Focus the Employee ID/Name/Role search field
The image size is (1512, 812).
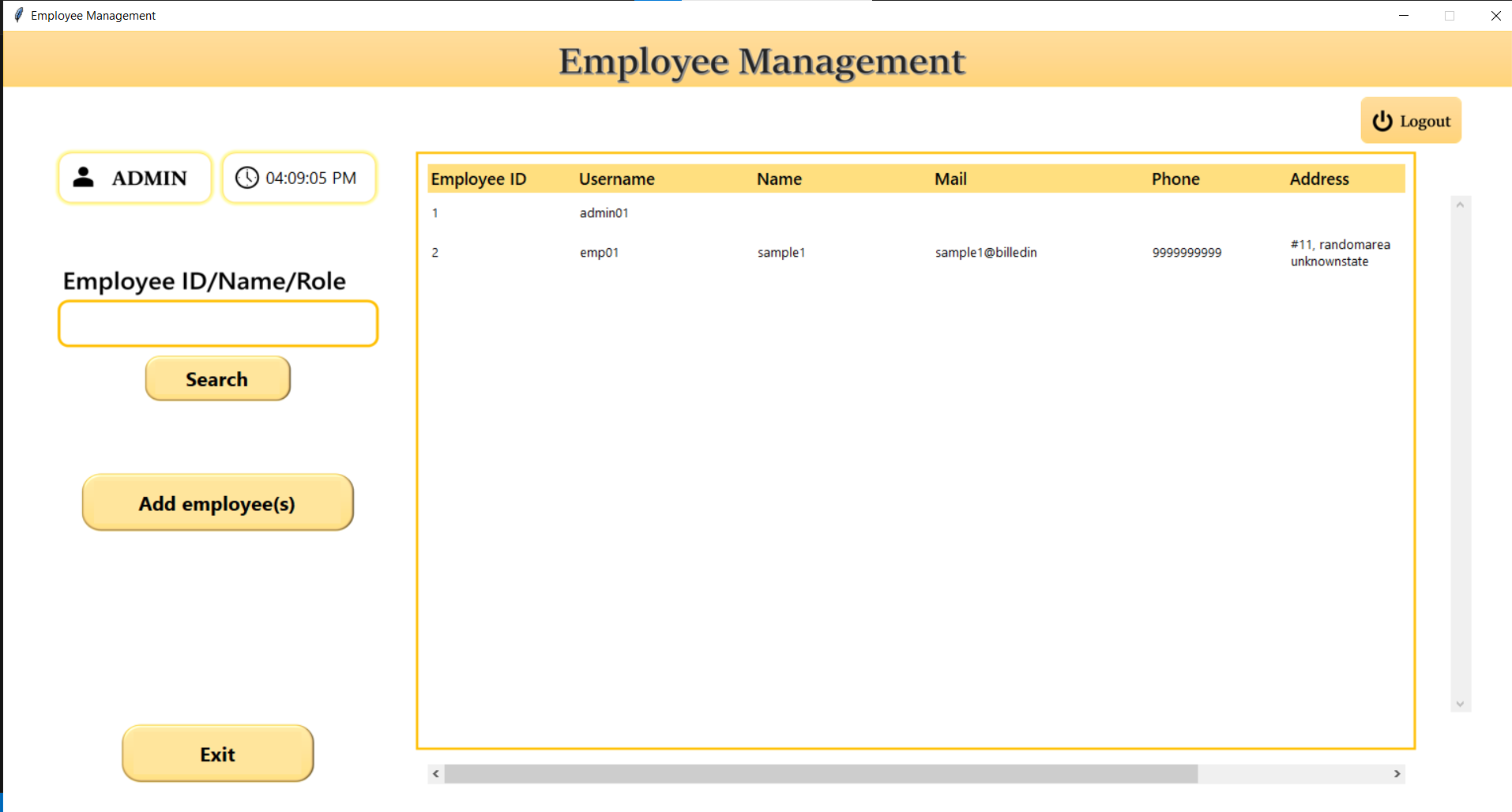pyautogui.click(x=218, y=323)
